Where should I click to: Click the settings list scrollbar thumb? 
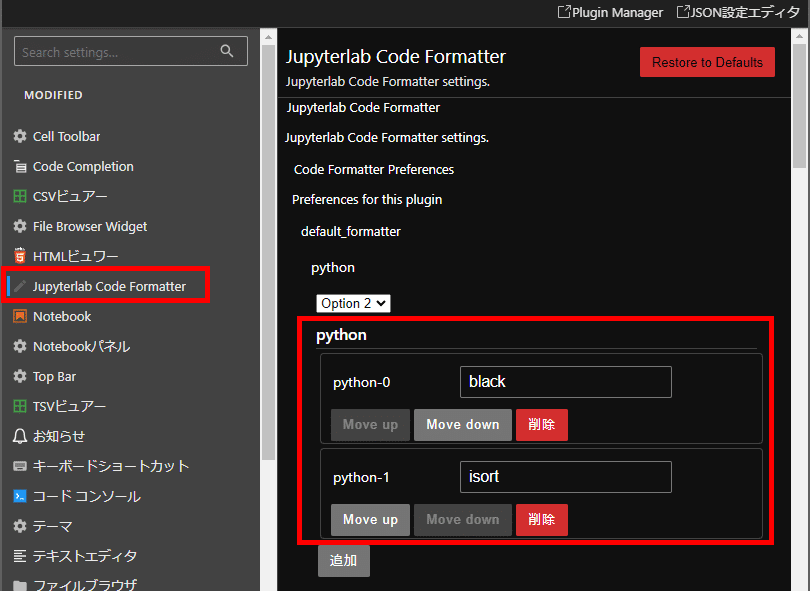click(268, 252)
